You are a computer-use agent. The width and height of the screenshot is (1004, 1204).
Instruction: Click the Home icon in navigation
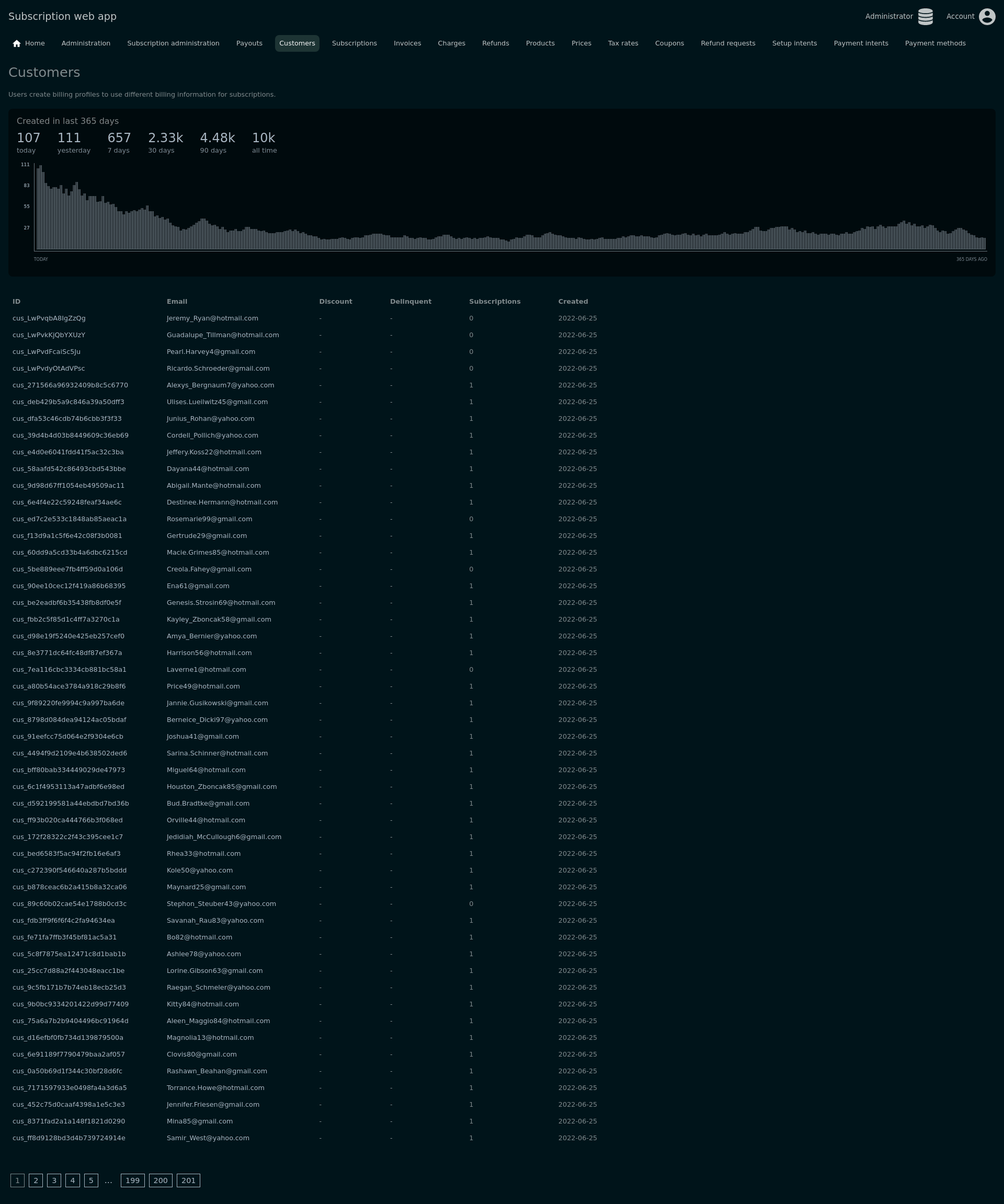[17, 43]
